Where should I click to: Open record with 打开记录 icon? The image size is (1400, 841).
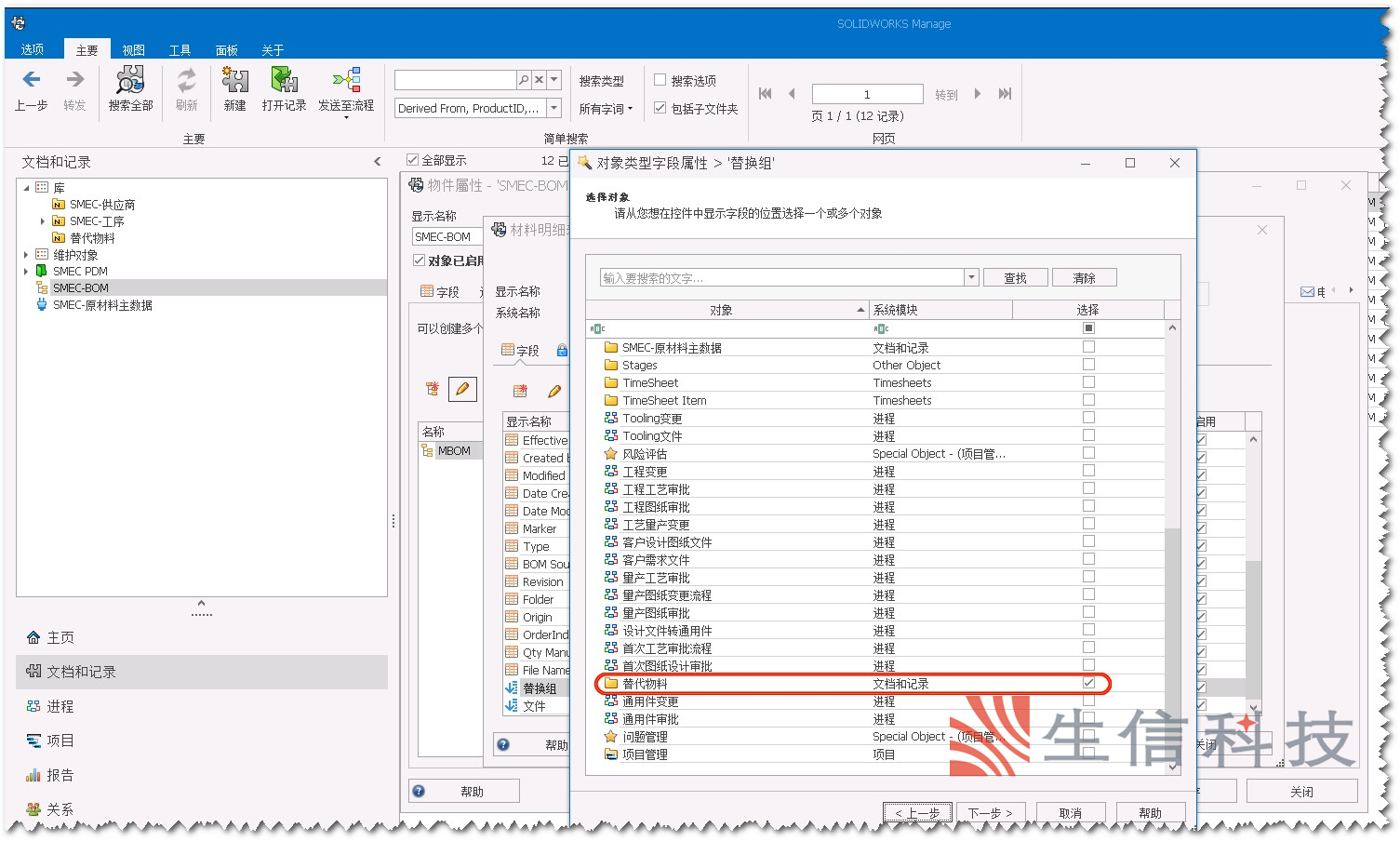coord(284,80)
